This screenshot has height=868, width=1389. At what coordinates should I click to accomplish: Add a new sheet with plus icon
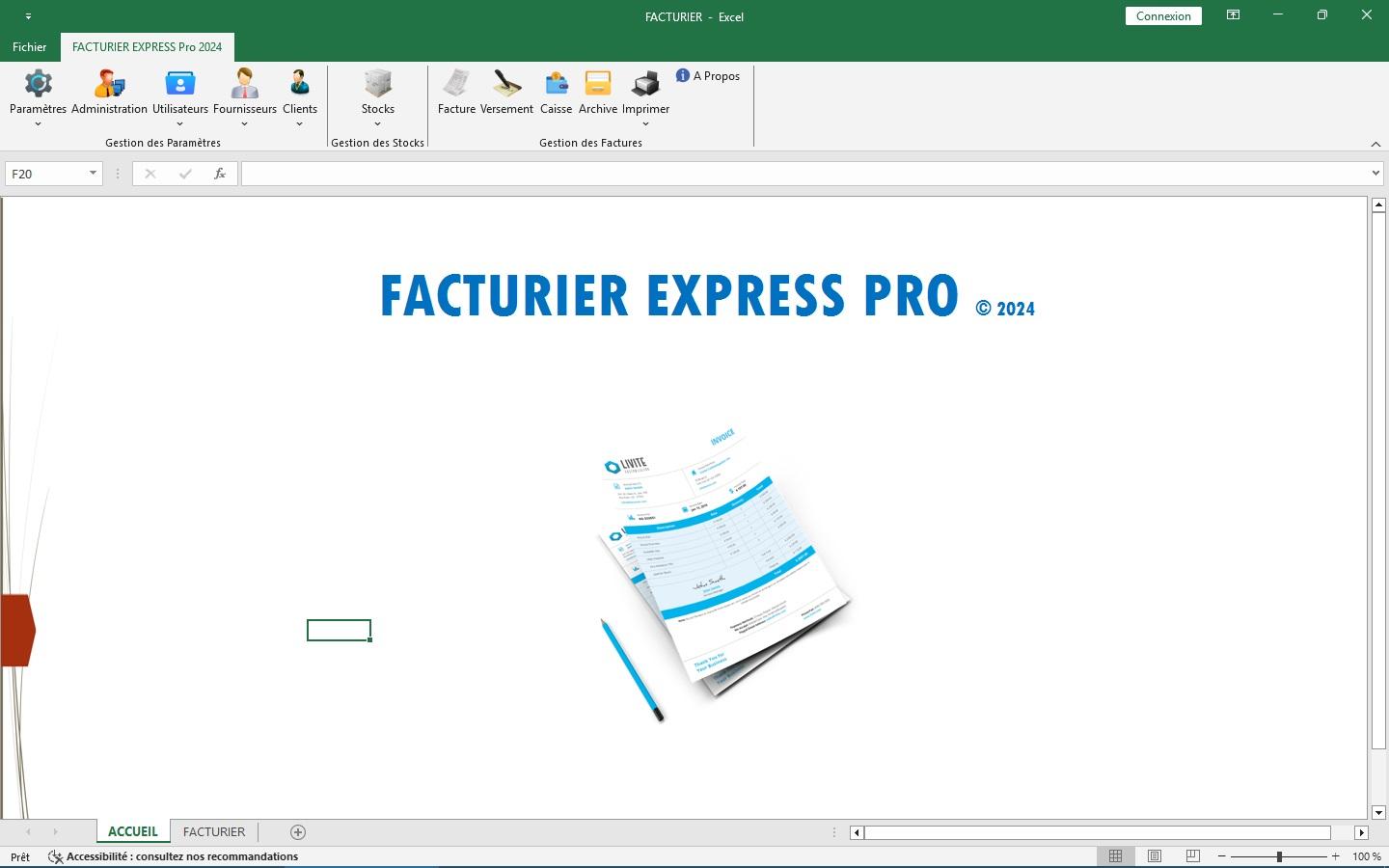pyautogui.click(x=298, y=831)
